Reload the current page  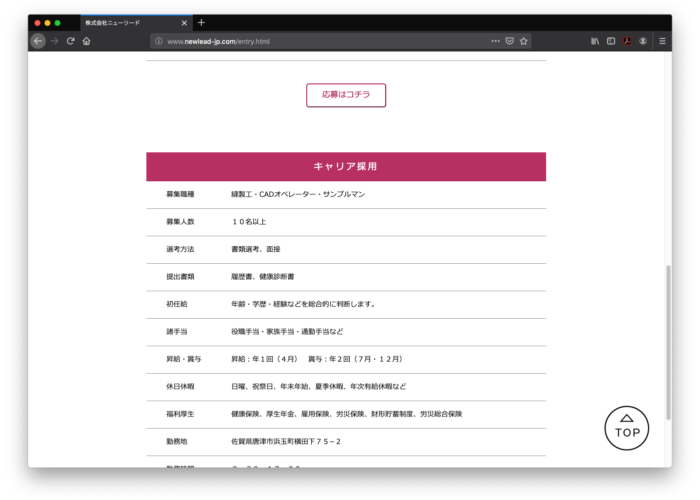[71, 41]
